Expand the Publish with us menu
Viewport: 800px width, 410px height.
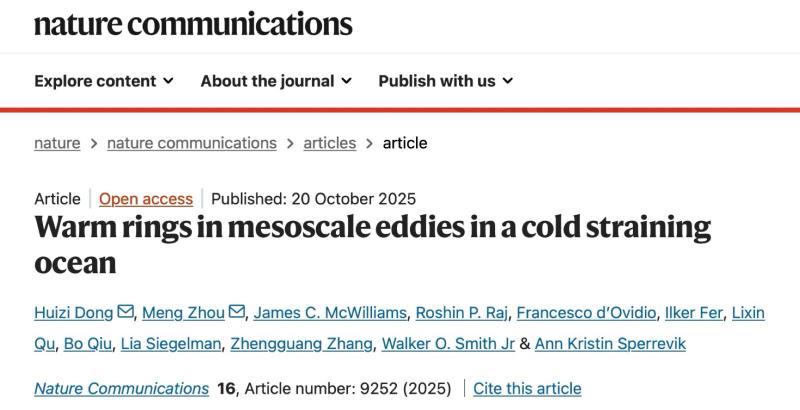click(445, 81)
